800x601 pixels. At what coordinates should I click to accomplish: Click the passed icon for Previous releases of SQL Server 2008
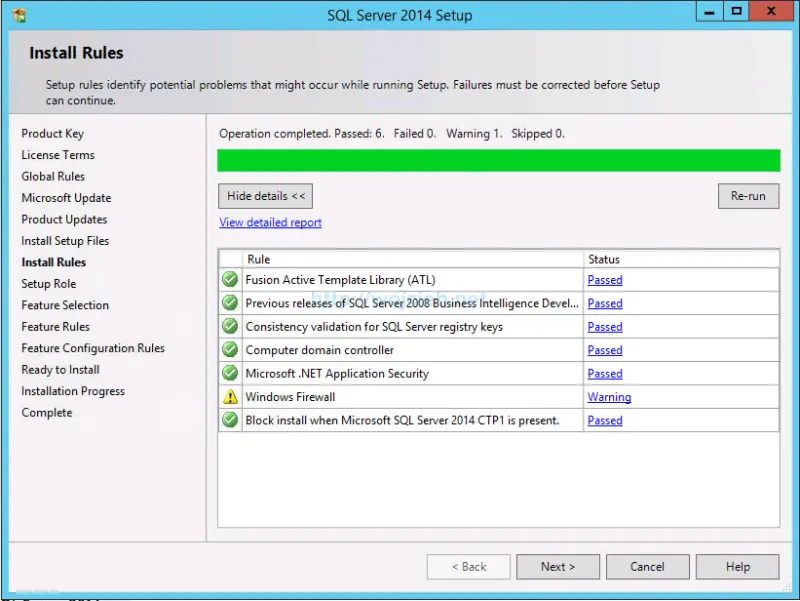click(230, 303)
